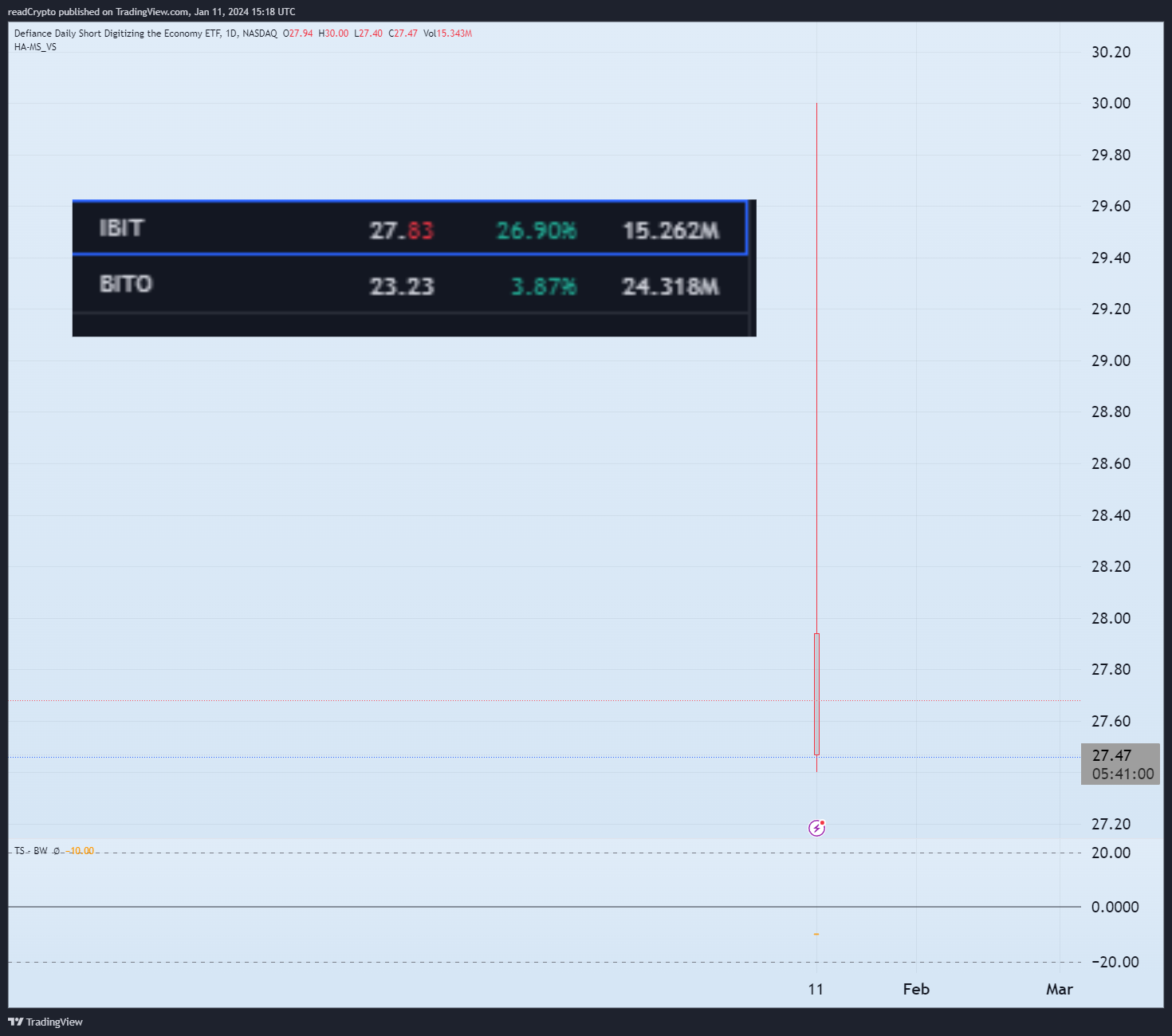Image resolution: width=1172 pixels, height=1036 pixels.
Task: Click the Vol 15.343M value in header
Action: pos(447,33)
